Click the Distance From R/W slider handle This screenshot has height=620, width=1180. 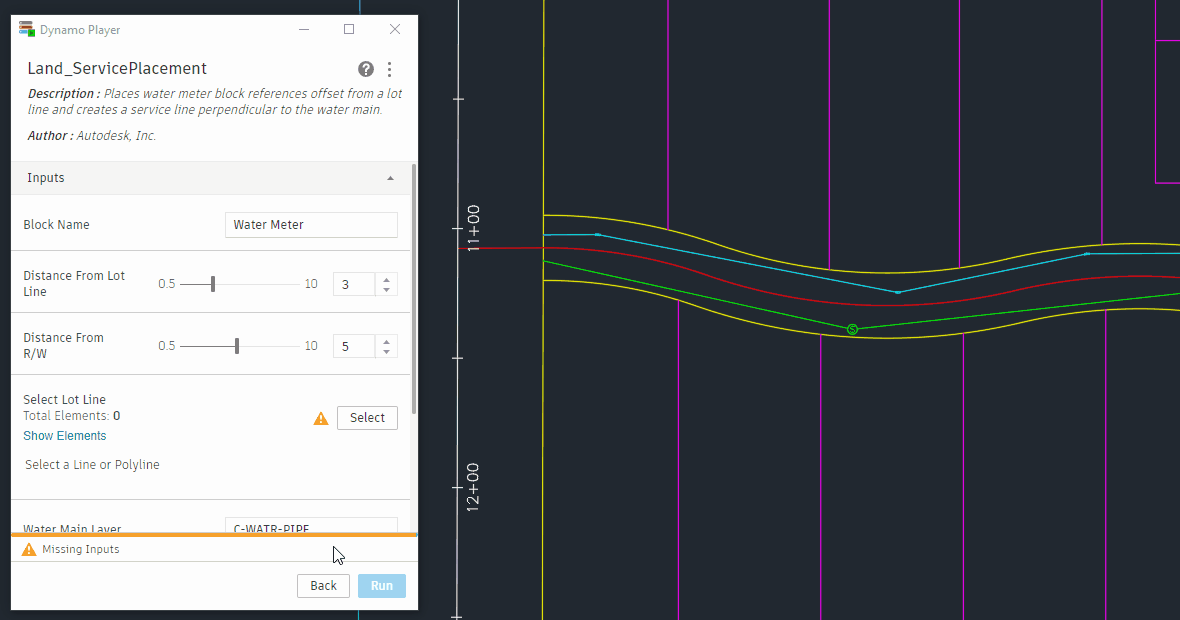pyautogui.click(x=237, y=346)
